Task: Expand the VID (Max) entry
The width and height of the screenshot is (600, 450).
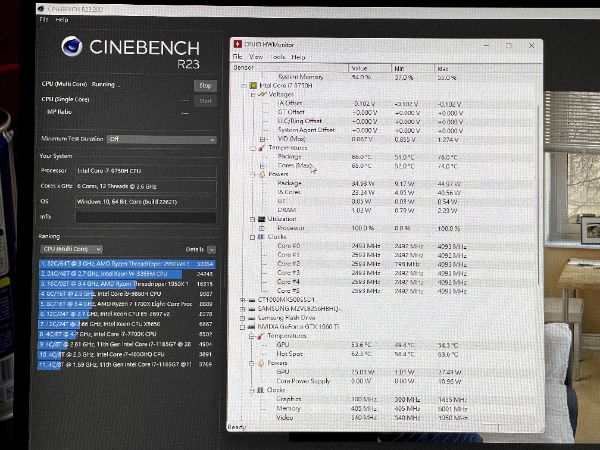Action: (x=262, y=139)
